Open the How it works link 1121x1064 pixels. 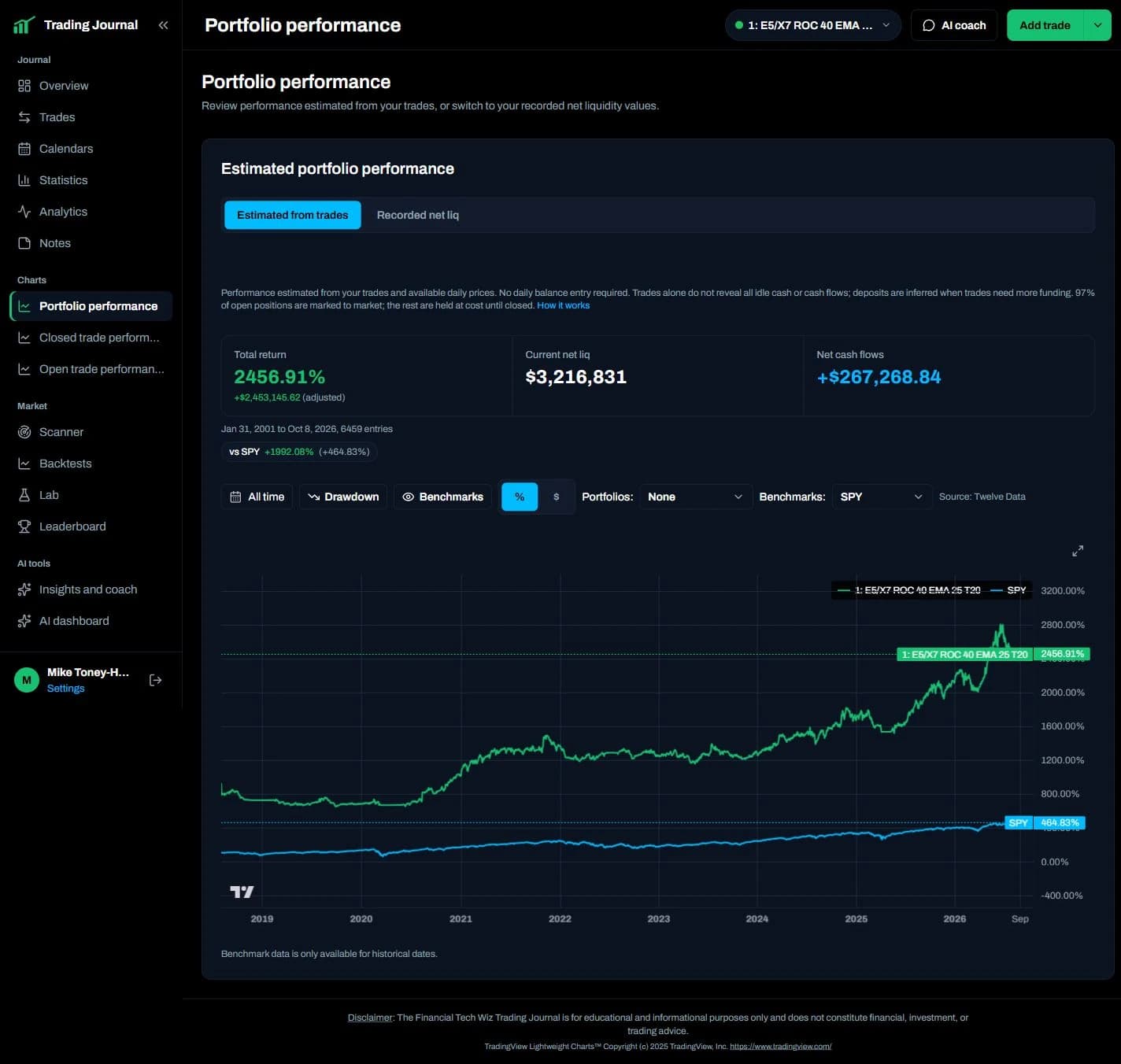pyautogui.click(x=563, y=305)
